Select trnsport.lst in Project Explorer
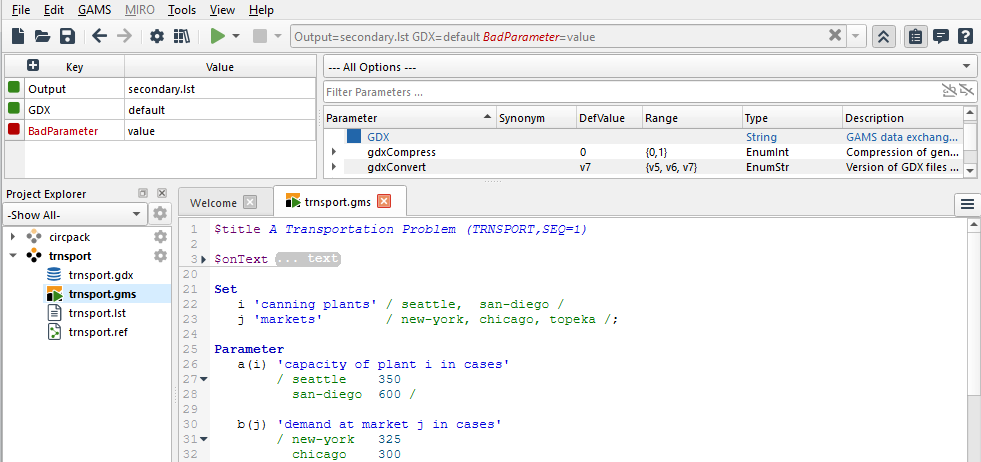 click(96, 313)
